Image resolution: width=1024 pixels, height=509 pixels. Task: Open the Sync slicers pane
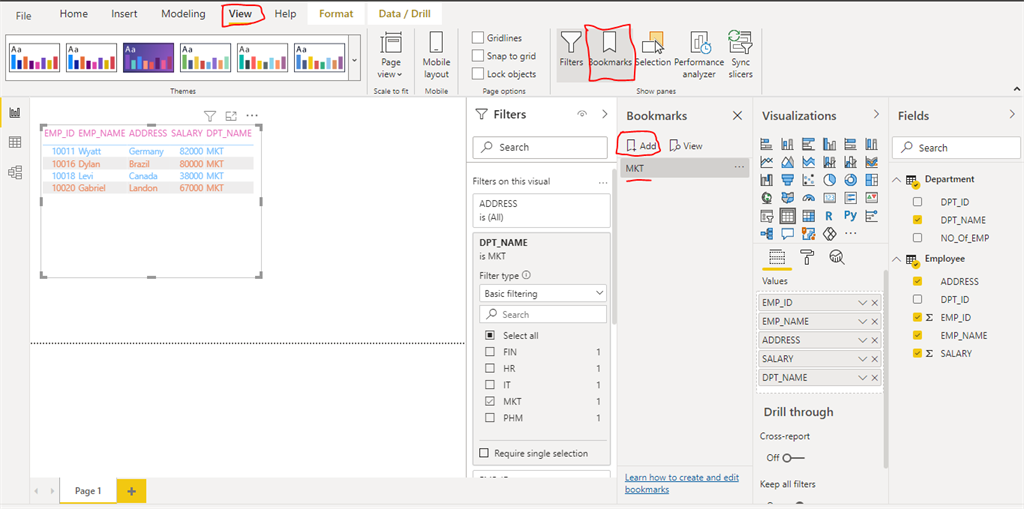[741, 56]
